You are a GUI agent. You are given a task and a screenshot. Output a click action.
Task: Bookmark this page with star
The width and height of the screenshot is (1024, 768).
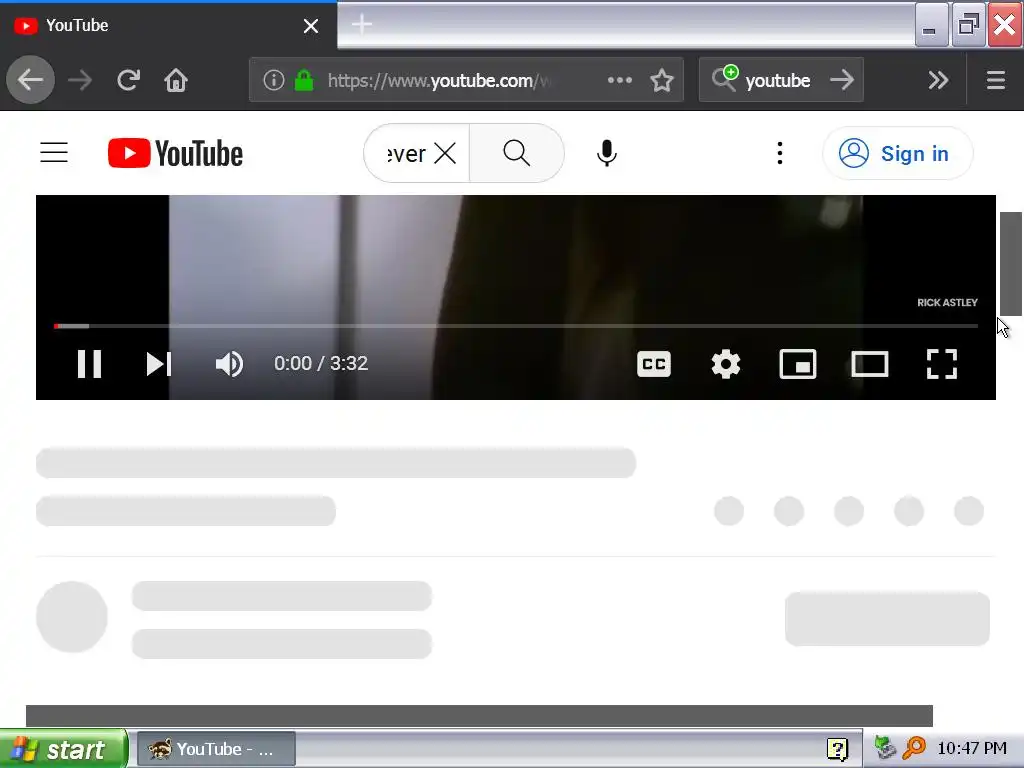click(x=662, y=80)
